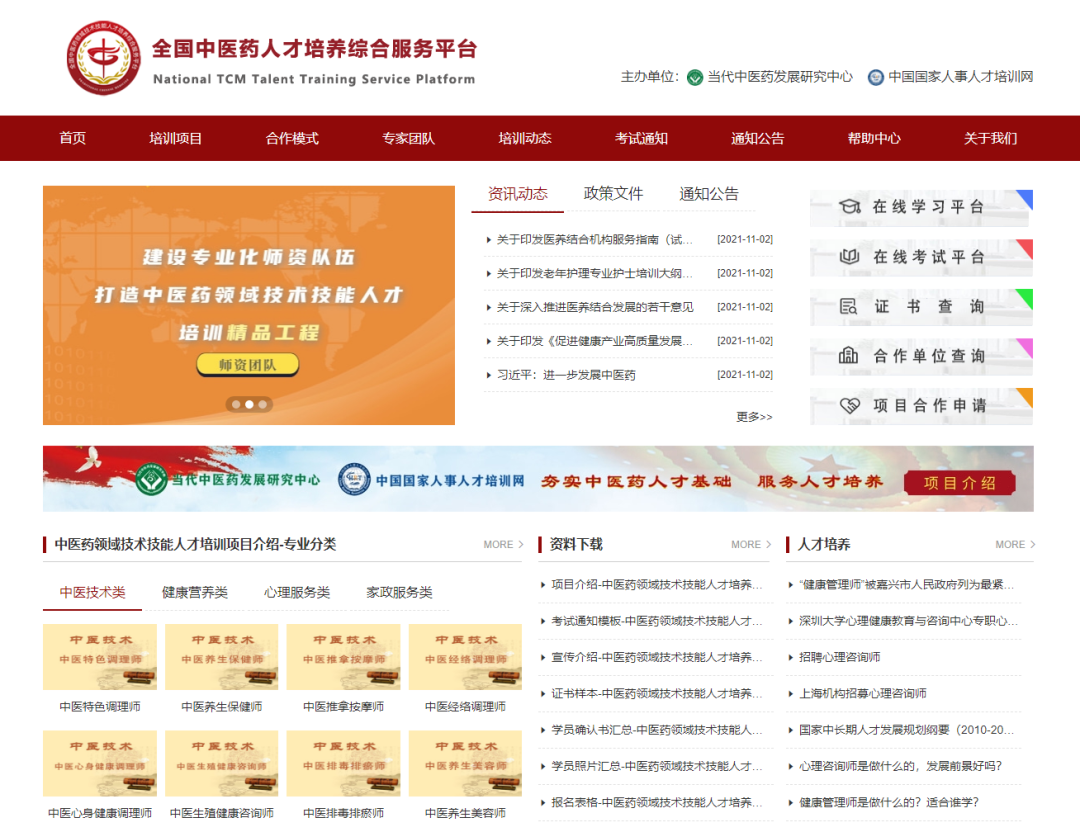The image size is (1080, 832).
Task: Switch to the 健康营养类 category
Action: pyautogui.click(x=196, y=592)
